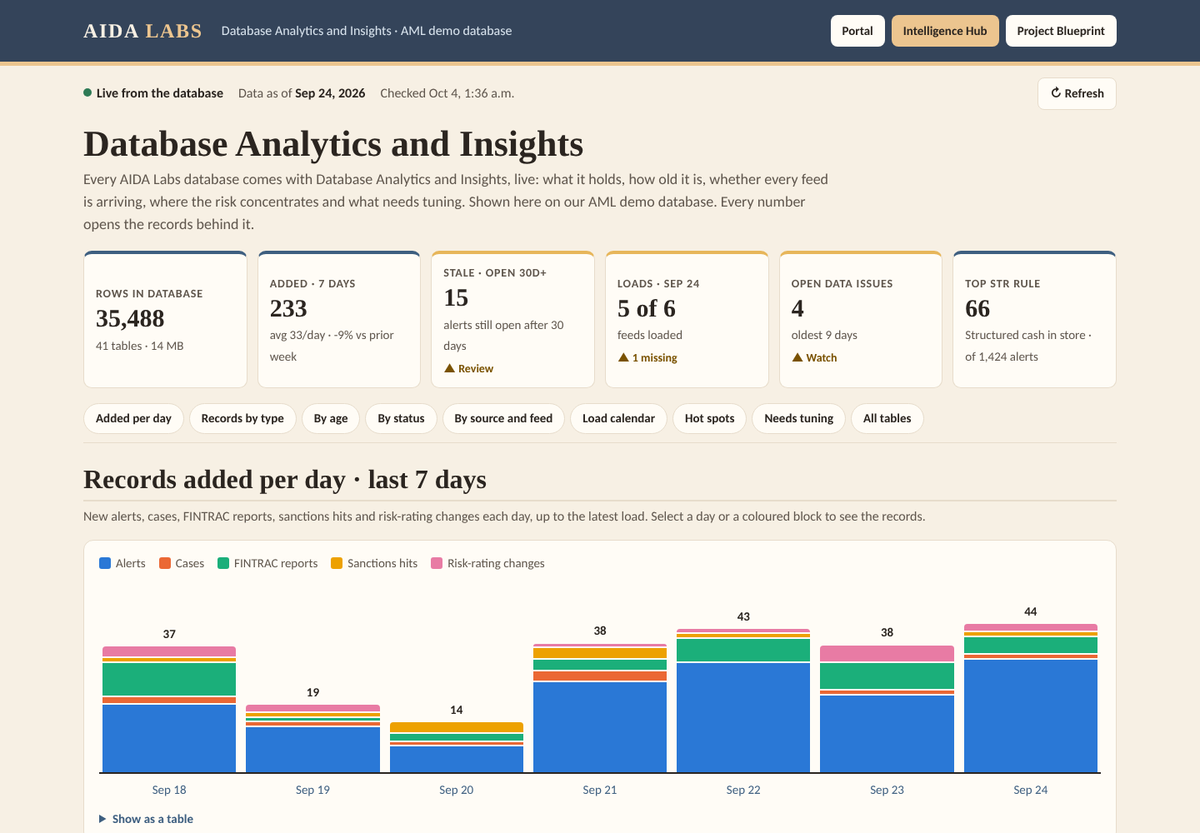Image resolution: width=1200 pixels, height=833 pixels.
Task: Select the Sep 23 pink risk-rating block
Action: (x=887, y=654)
